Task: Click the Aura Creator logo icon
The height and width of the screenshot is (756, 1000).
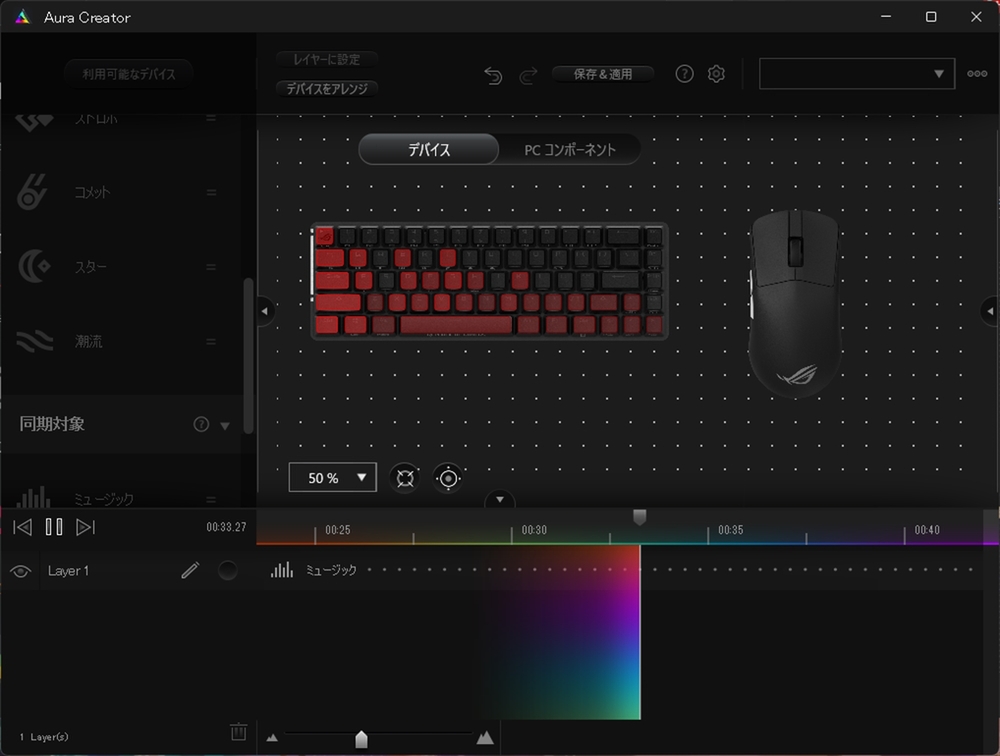Action: point(22,17)
